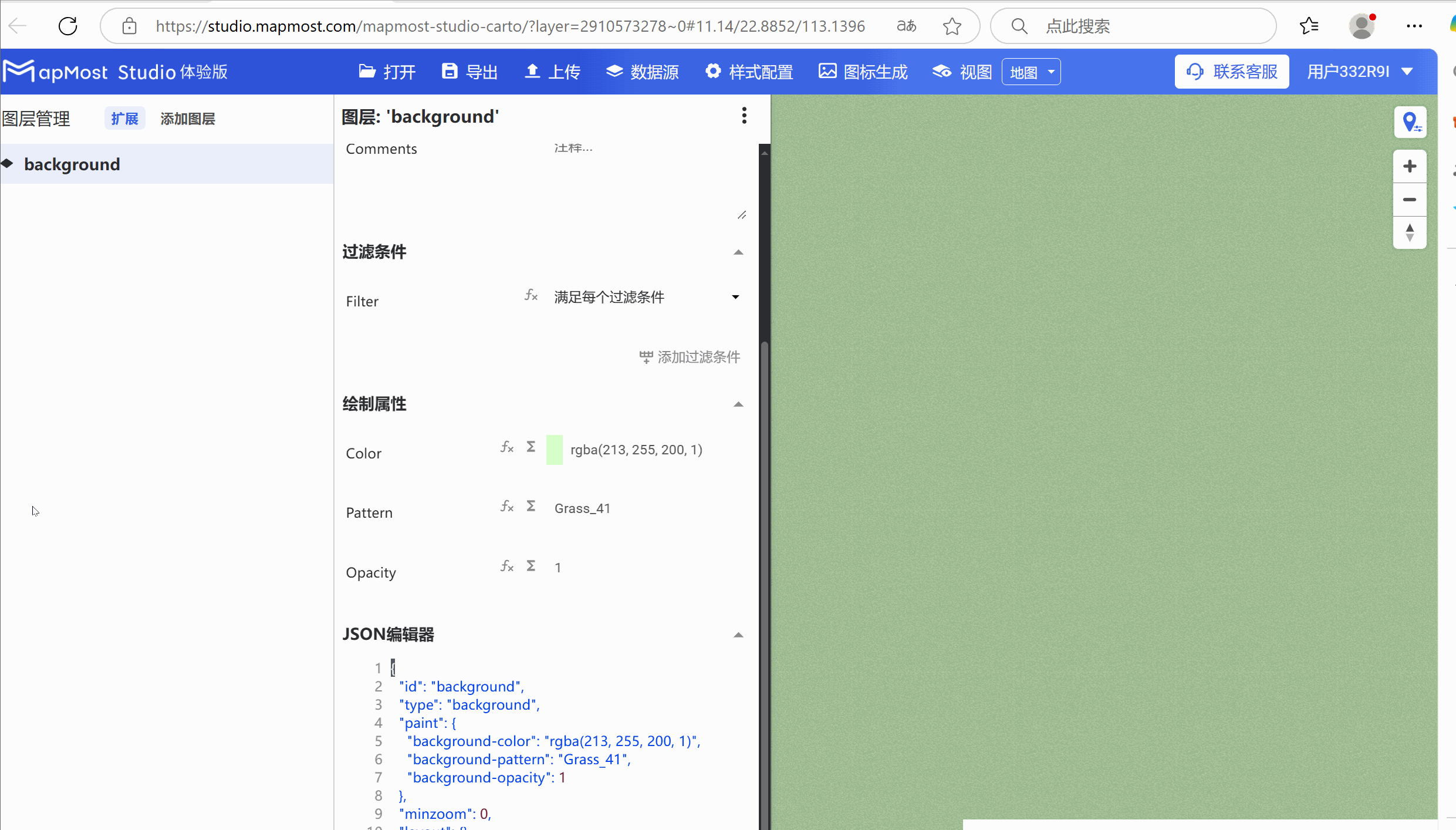The image size is (1456, 830).
Task: Launch the 图标生成 icon generator
Action: point(862,71)
